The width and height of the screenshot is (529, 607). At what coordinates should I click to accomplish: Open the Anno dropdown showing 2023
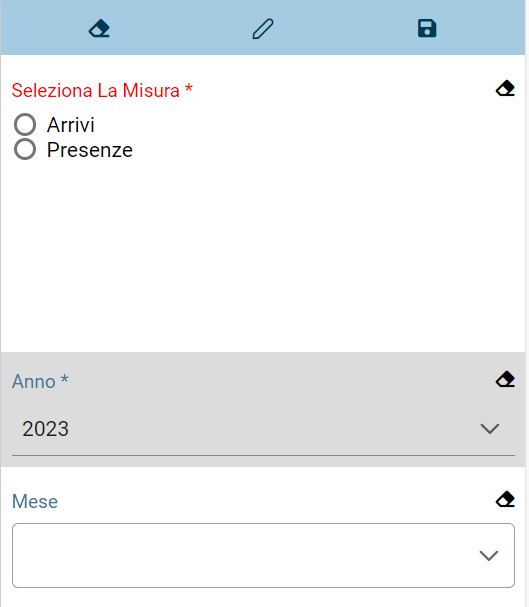tap(263, 429)
